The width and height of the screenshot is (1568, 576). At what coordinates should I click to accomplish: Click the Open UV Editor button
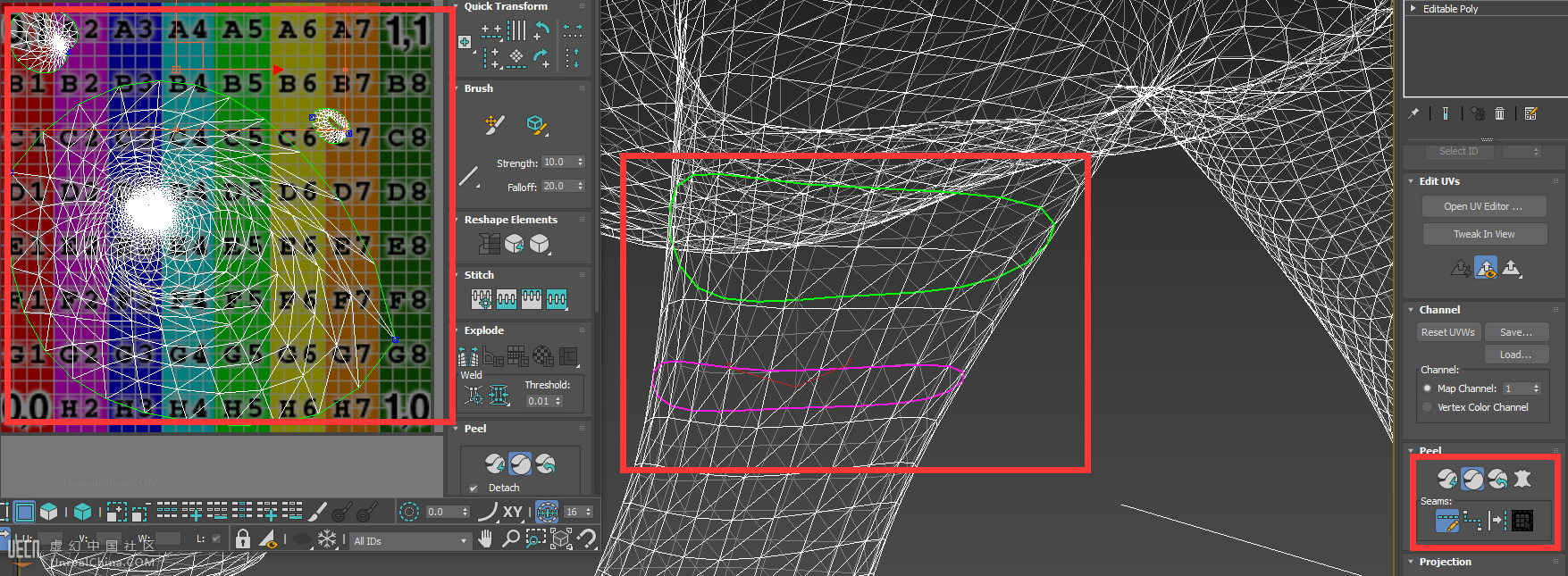click(1483, 206)
